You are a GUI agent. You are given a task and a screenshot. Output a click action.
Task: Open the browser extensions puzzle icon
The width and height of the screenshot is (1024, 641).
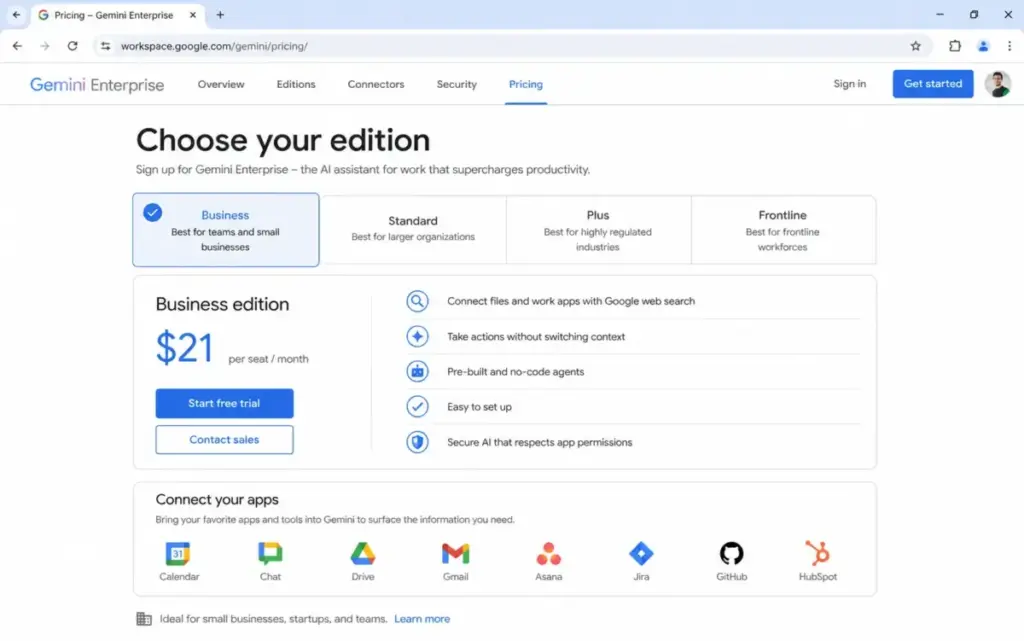pyautogui.click(x=955, y=46)
